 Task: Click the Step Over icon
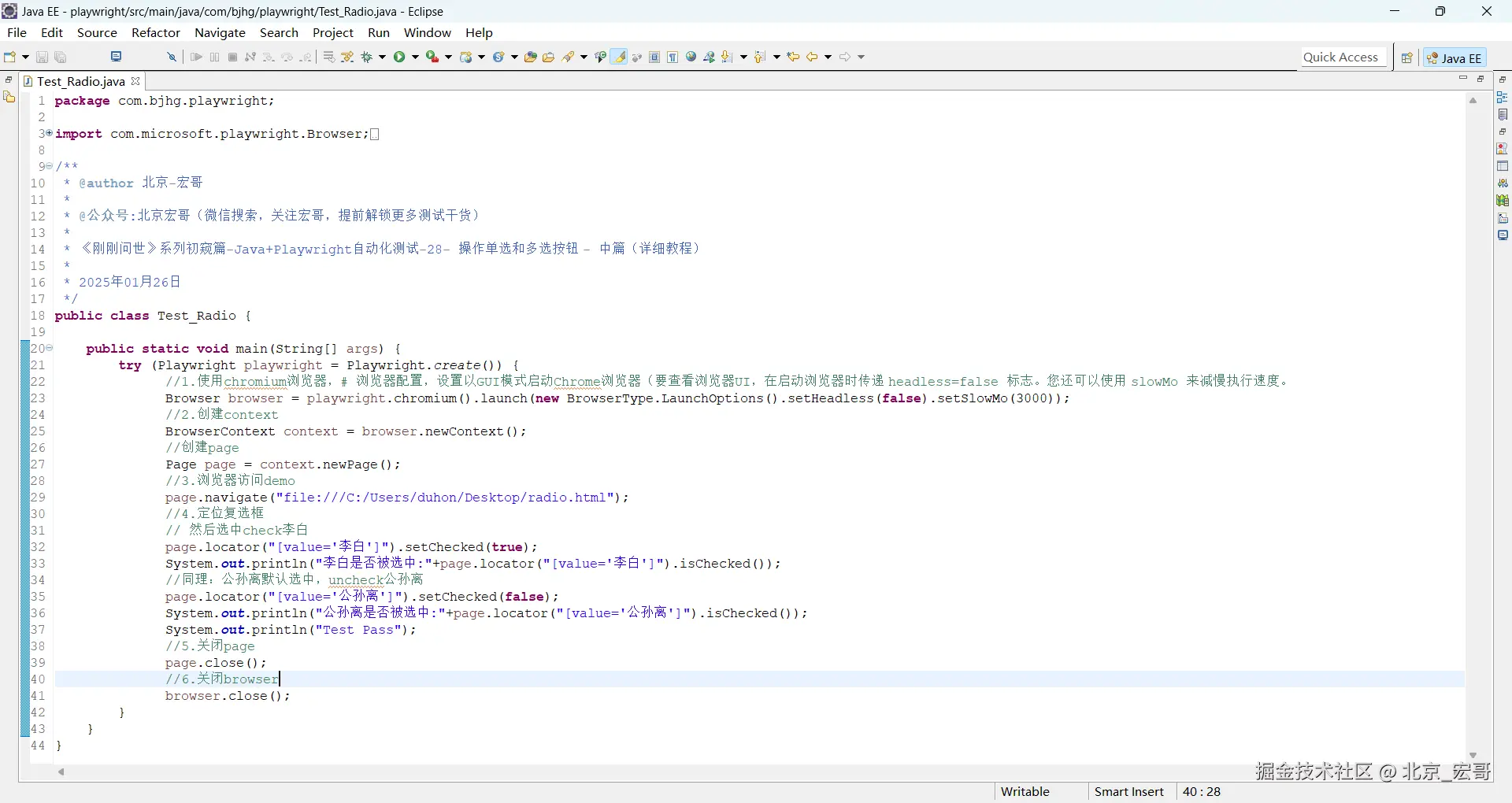coord(287,57)
